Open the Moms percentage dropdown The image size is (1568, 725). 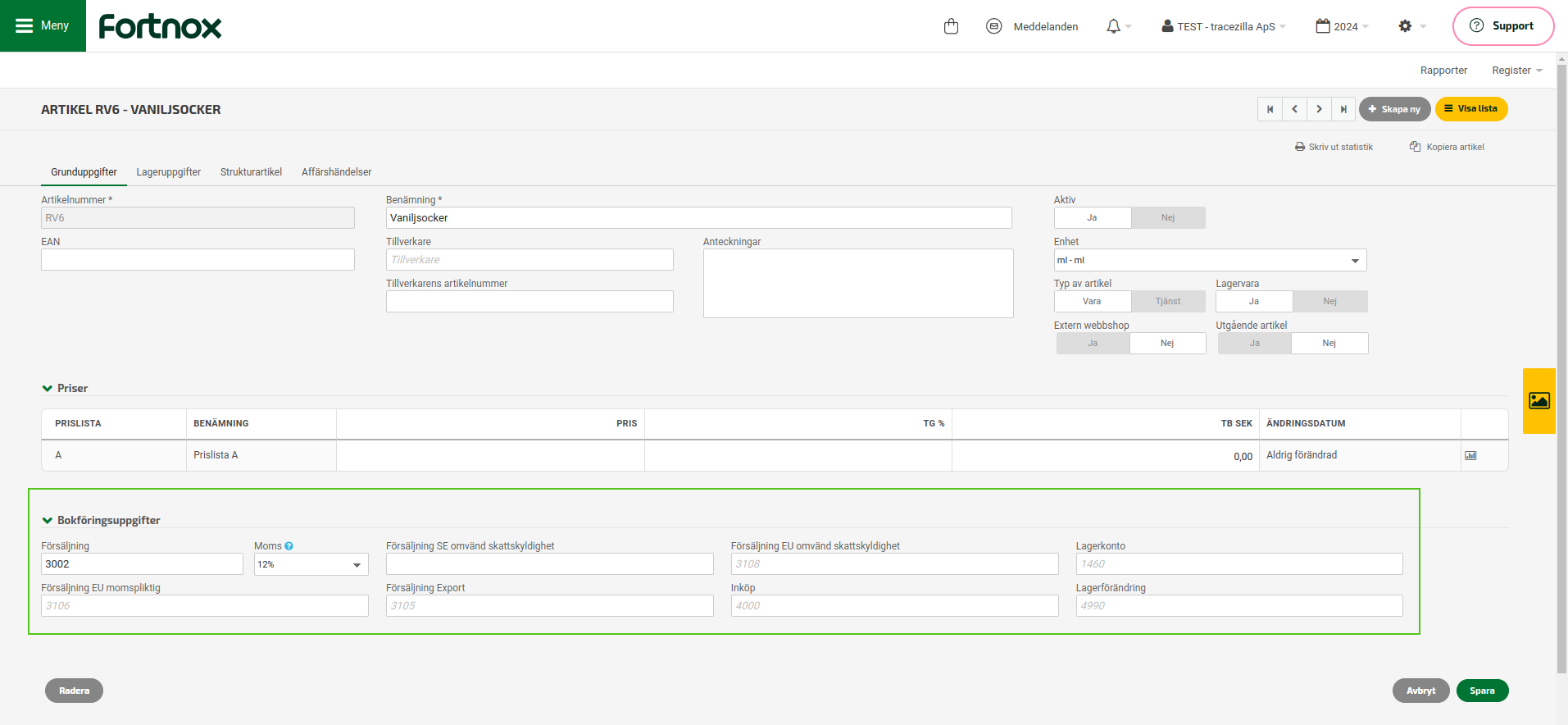pos(311,564)
